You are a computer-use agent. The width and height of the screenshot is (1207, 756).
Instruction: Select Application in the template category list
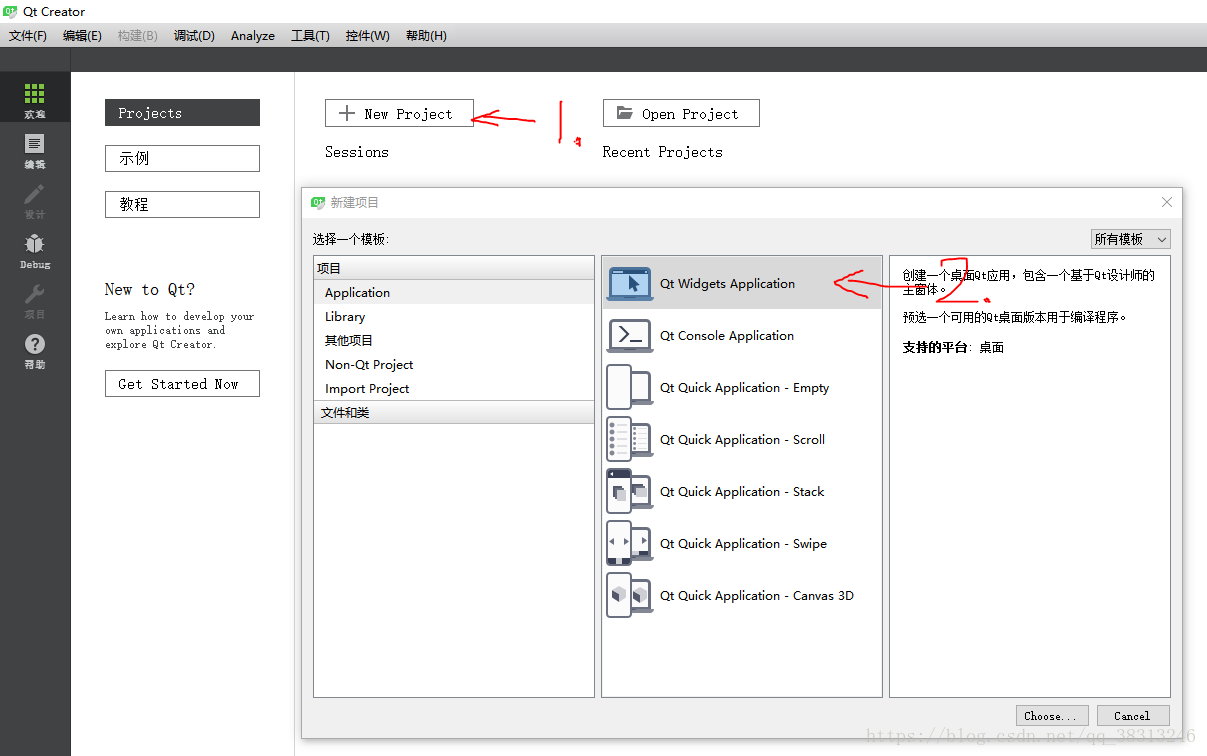tap(454, 293)
